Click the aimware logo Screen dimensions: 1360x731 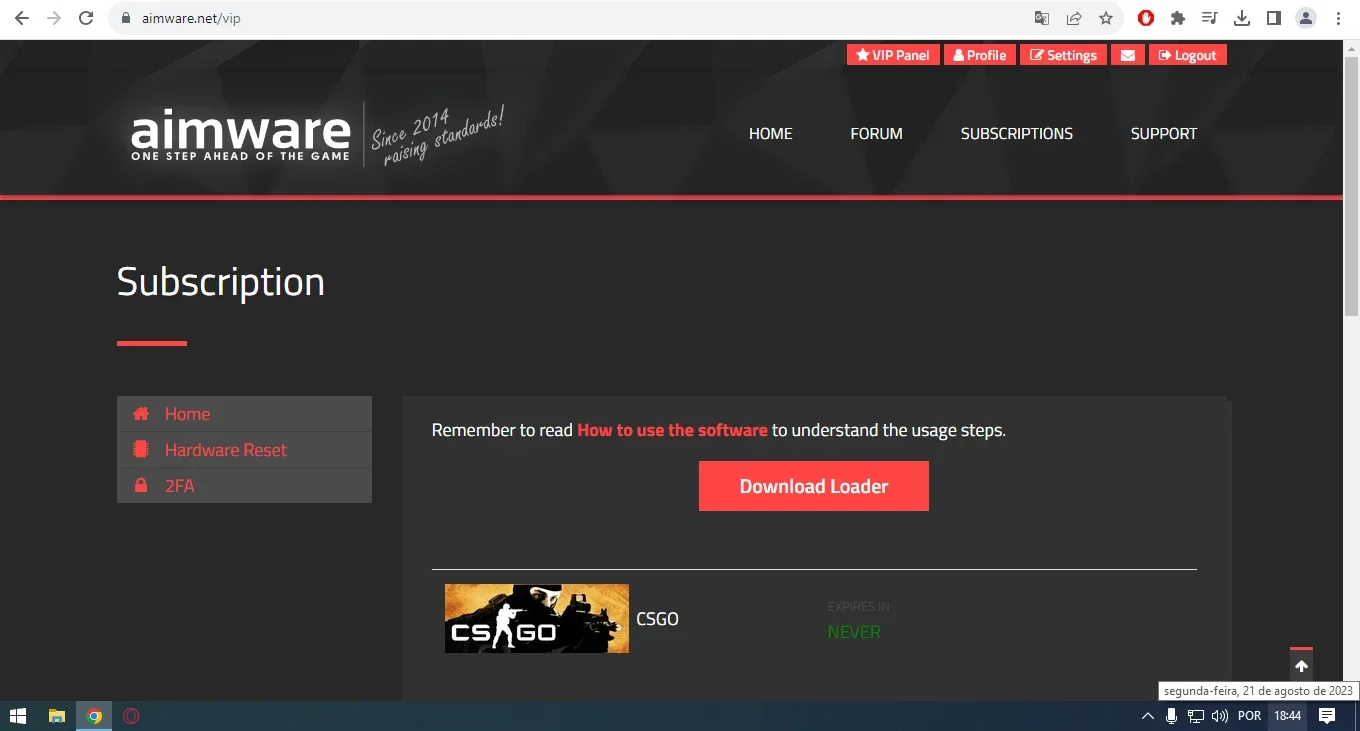pyautogui.click(x=241, y=135)
